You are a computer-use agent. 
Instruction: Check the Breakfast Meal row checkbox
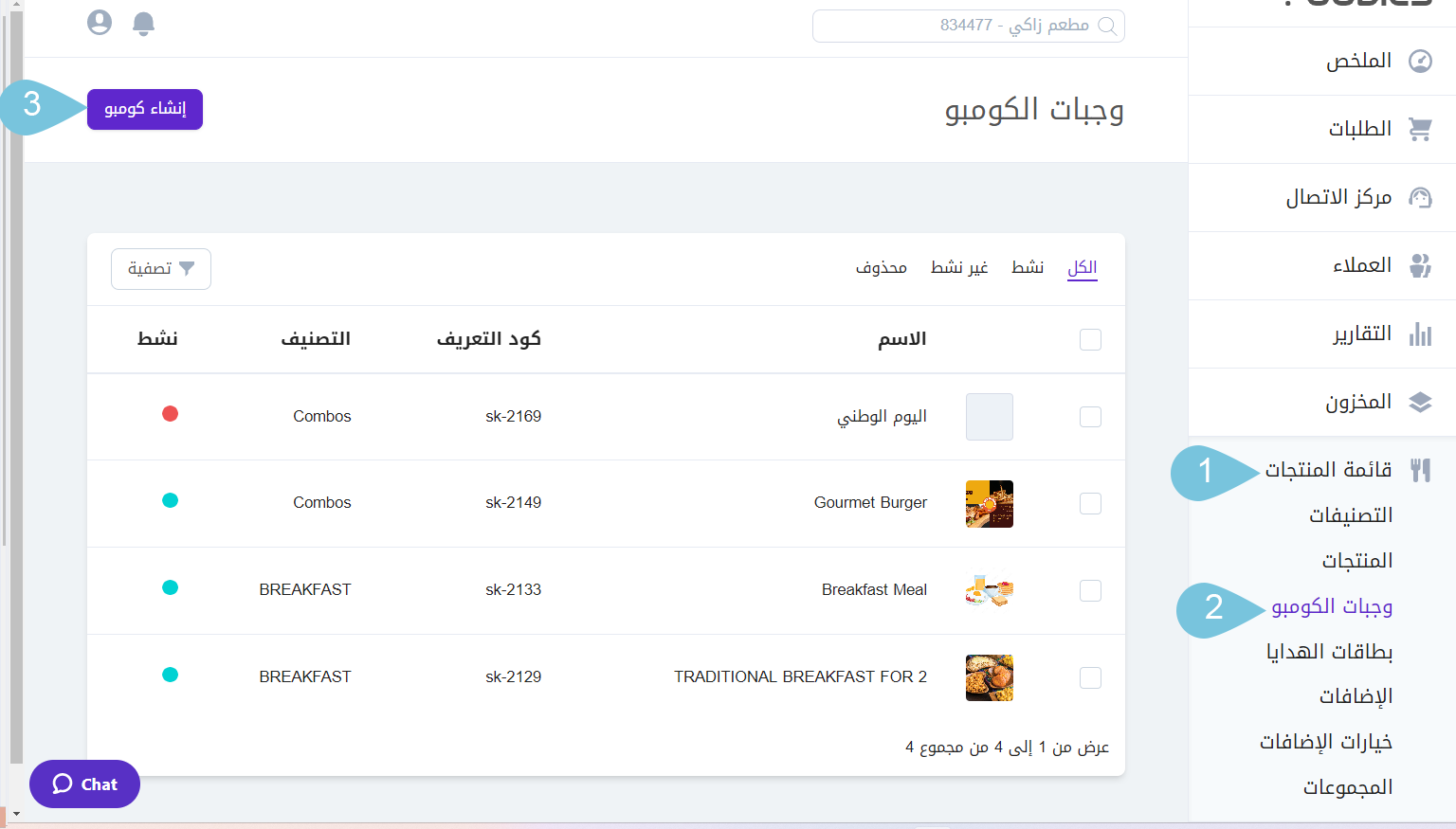click(x=1090, y=590)
